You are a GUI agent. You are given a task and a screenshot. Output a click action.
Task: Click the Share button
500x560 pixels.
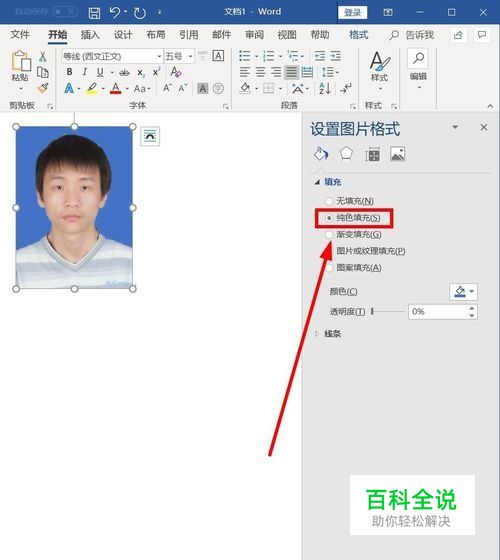[458, 35]
